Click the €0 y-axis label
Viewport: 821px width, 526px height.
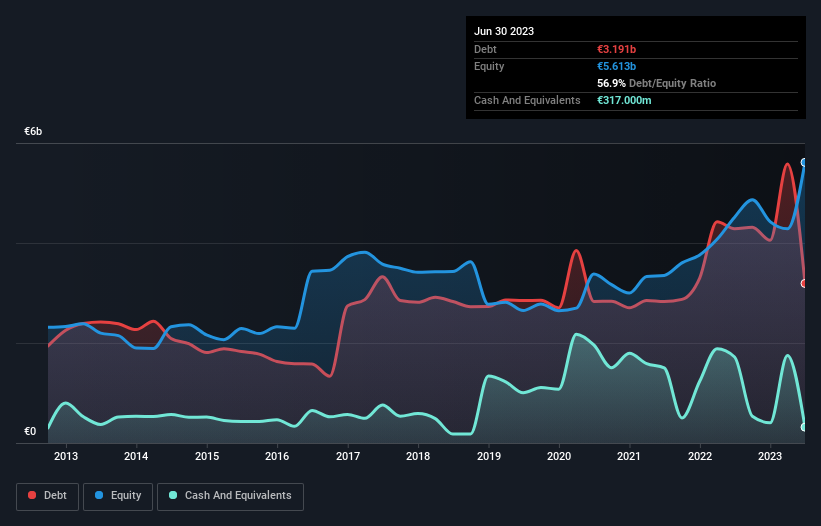coord(30,431)
